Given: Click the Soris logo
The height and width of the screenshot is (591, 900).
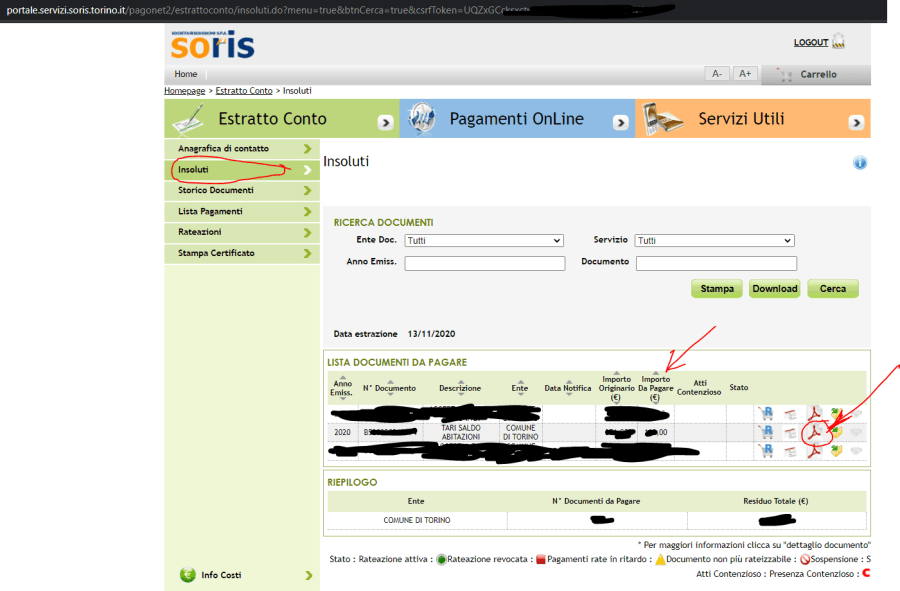Looking at the screenshot, I should pos(212,45).
